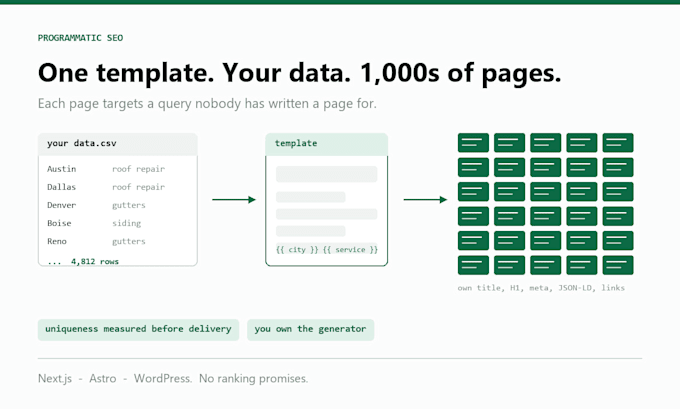Click 'gutters' in the Denver row
680x409 pixels.
click(129, 205)
